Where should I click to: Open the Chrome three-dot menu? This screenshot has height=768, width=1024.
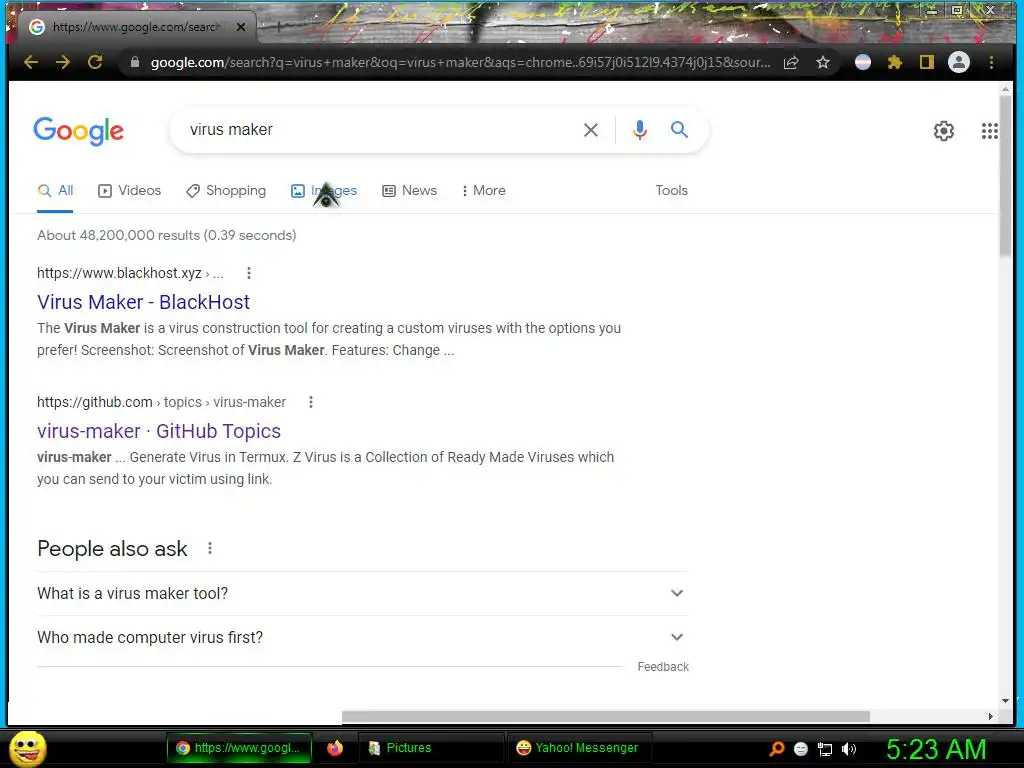(991, 62)
